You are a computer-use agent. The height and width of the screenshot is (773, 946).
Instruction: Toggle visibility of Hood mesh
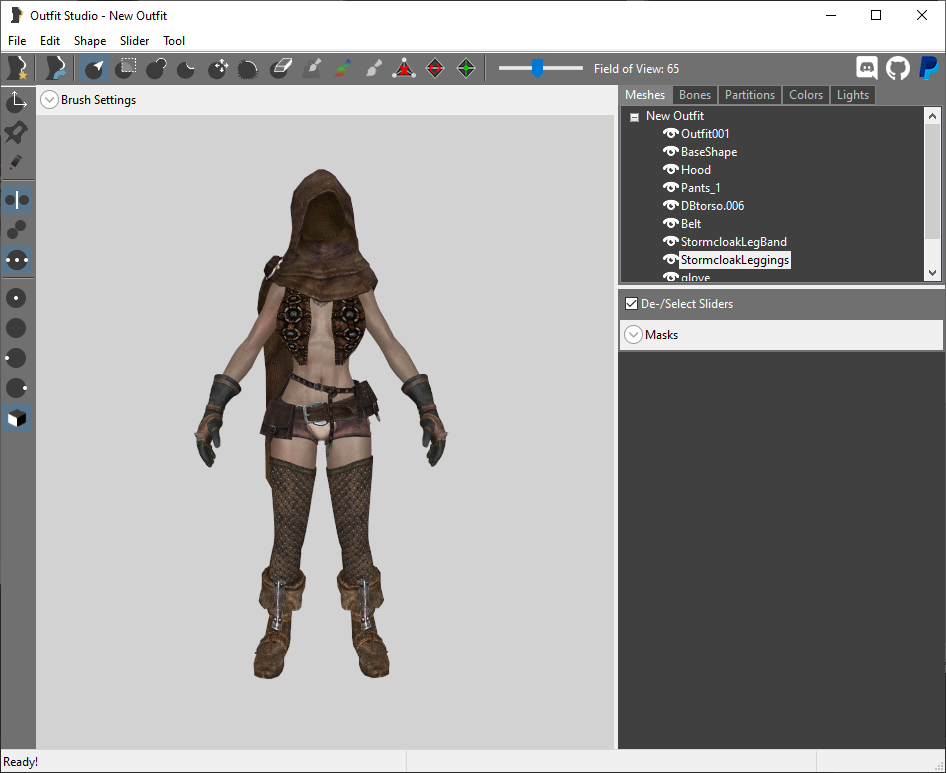pos(670,170)
